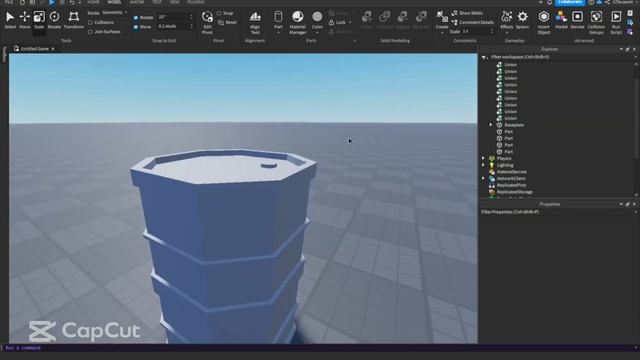Switch to the HOME ribbon tab
Viewport: 640px width, 360px height.
pyautogui.click(x=93, y=2)
